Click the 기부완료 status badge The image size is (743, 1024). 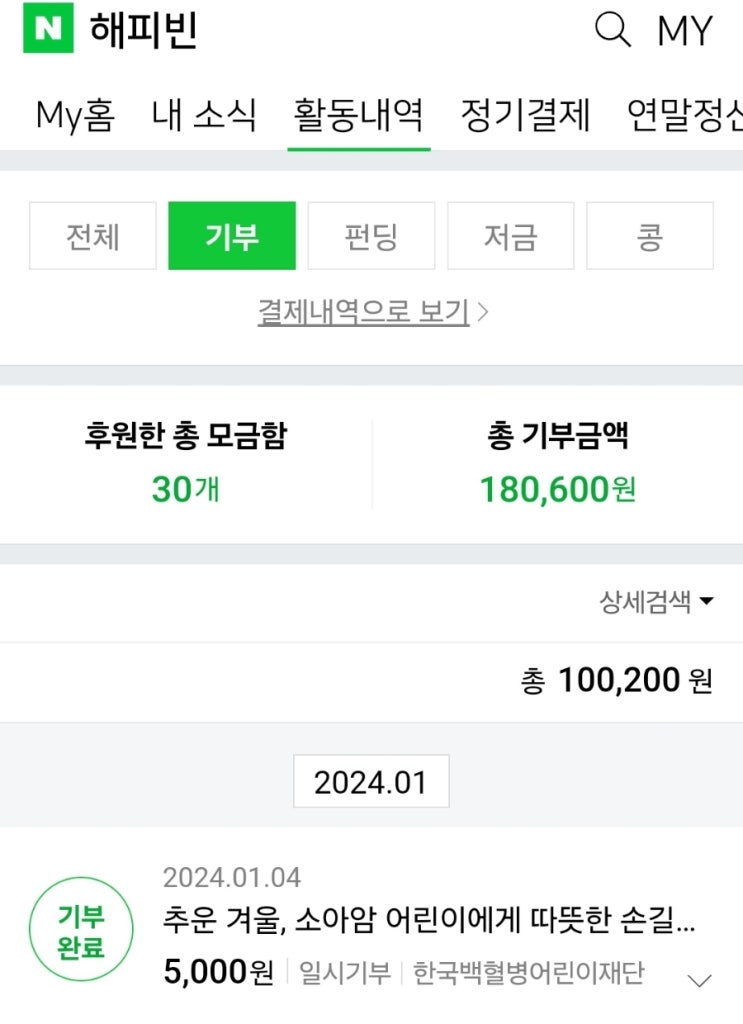tap(81, 931)
